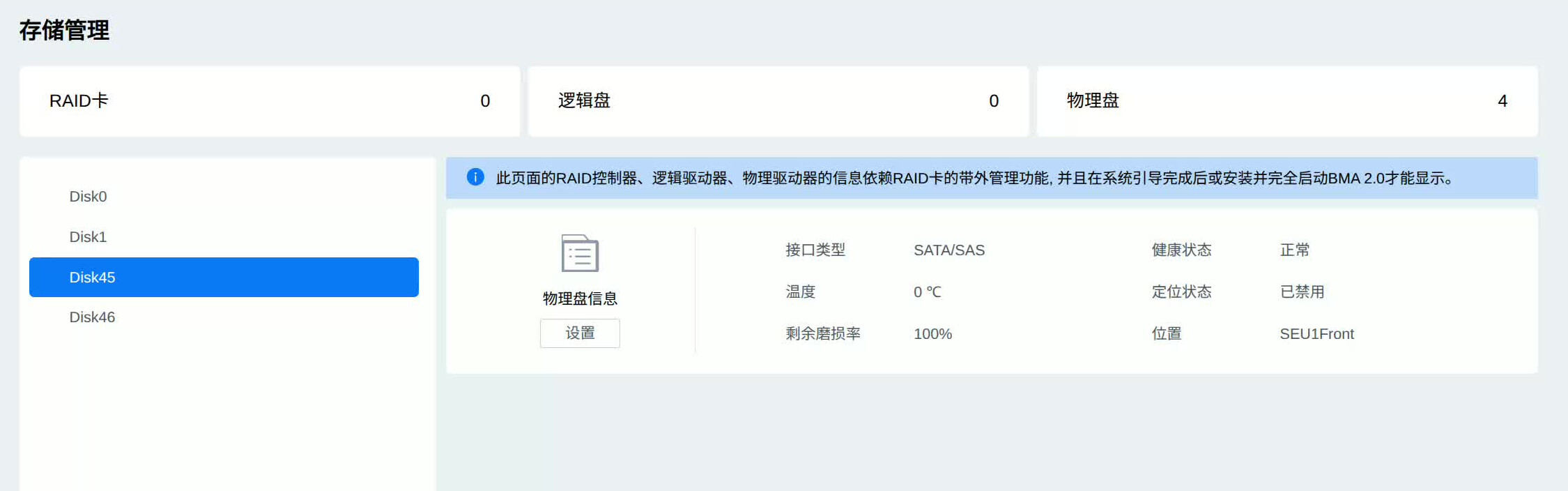Click the 物理盘信息 label
Viewport: 1568px width, 491px height.
point(580,299)
